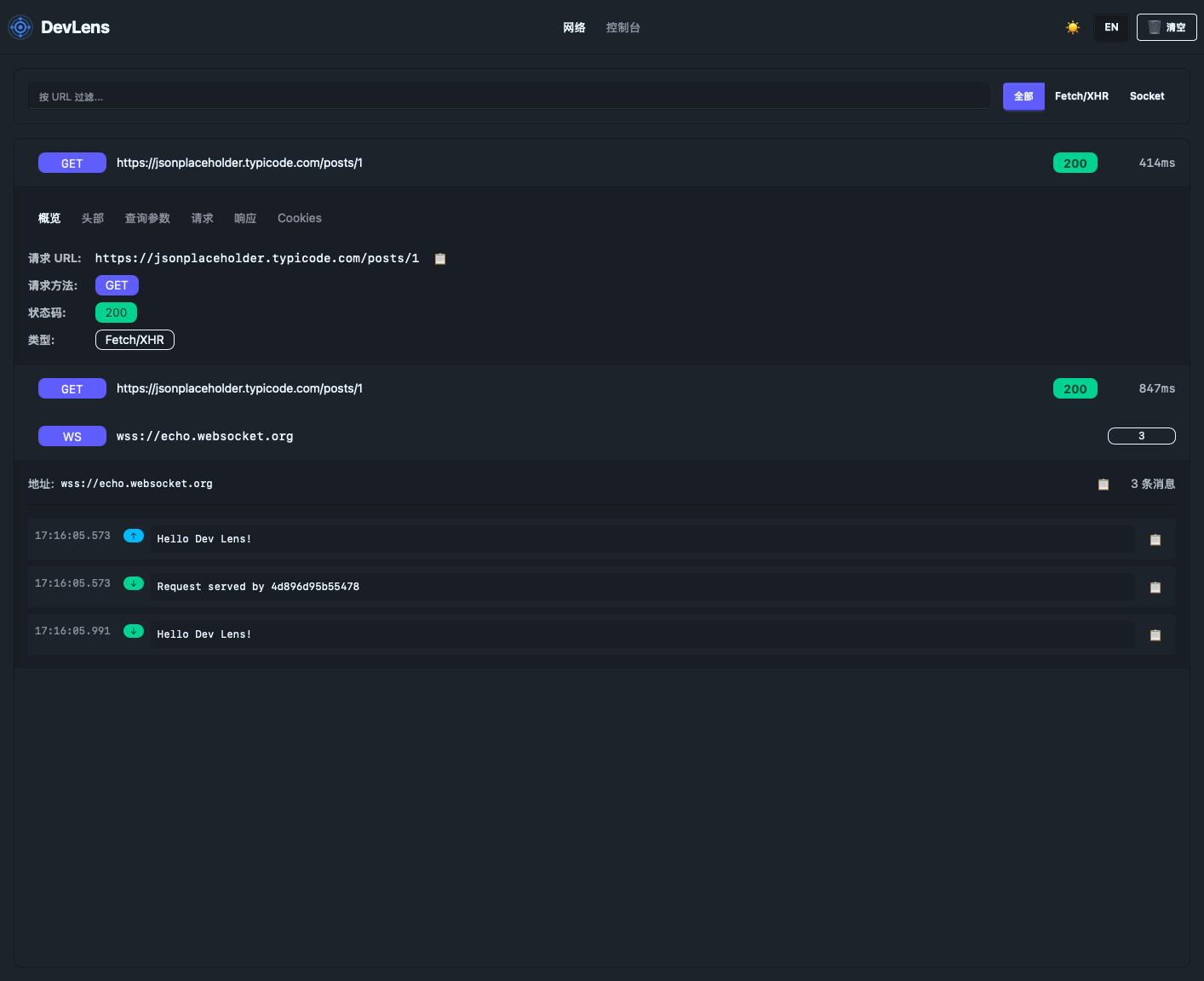The width and height of the screenshot is (1204, 981).
Task: Click the request URL value in overview
Action: pyautogui.click(x=257, y=258)
